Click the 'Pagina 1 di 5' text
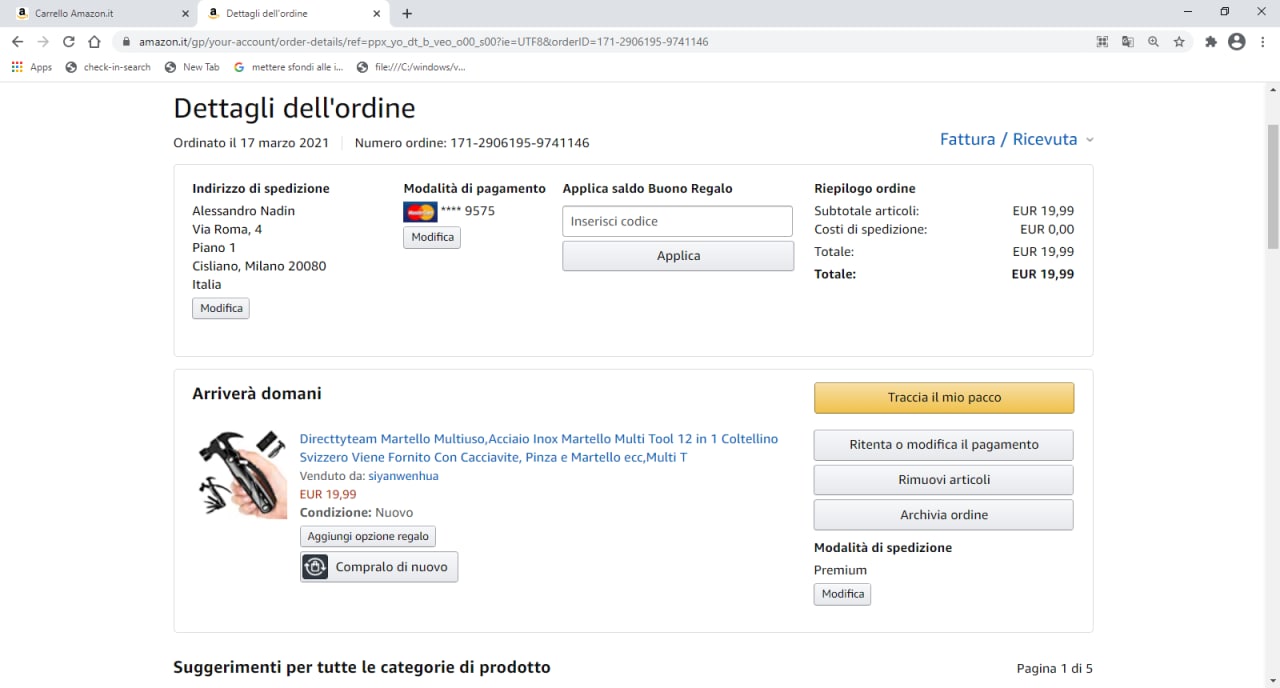Viewport: 1280px width, 688px height. 1055,668
